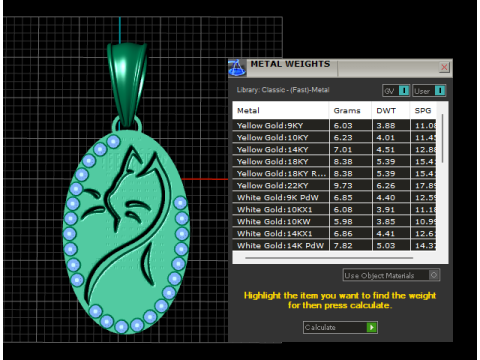
Task: Select the Yellow Gold:18KY R... row
Action: [x=334, y=174]
